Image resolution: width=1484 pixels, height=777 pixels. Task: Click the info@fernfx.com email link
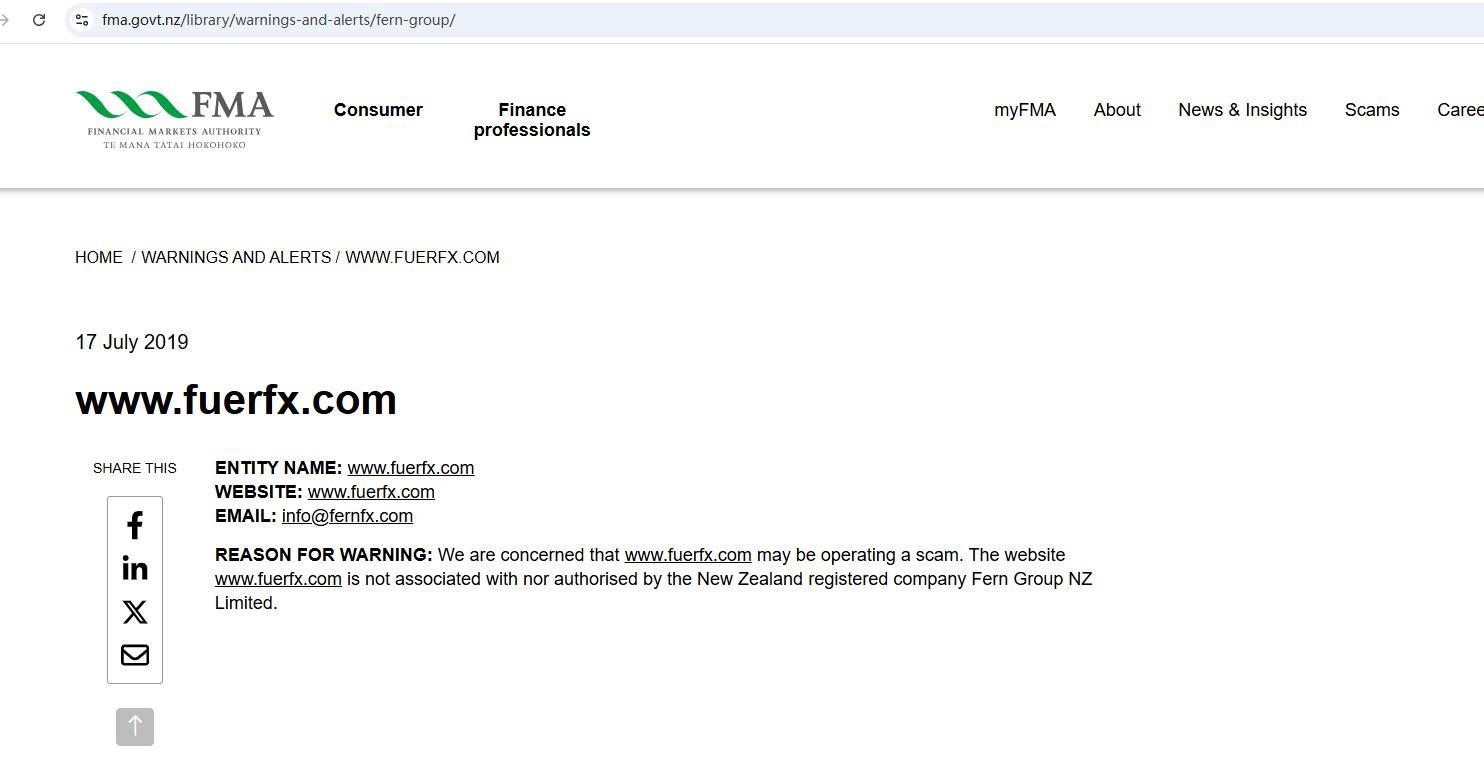[x=347, y=516]
